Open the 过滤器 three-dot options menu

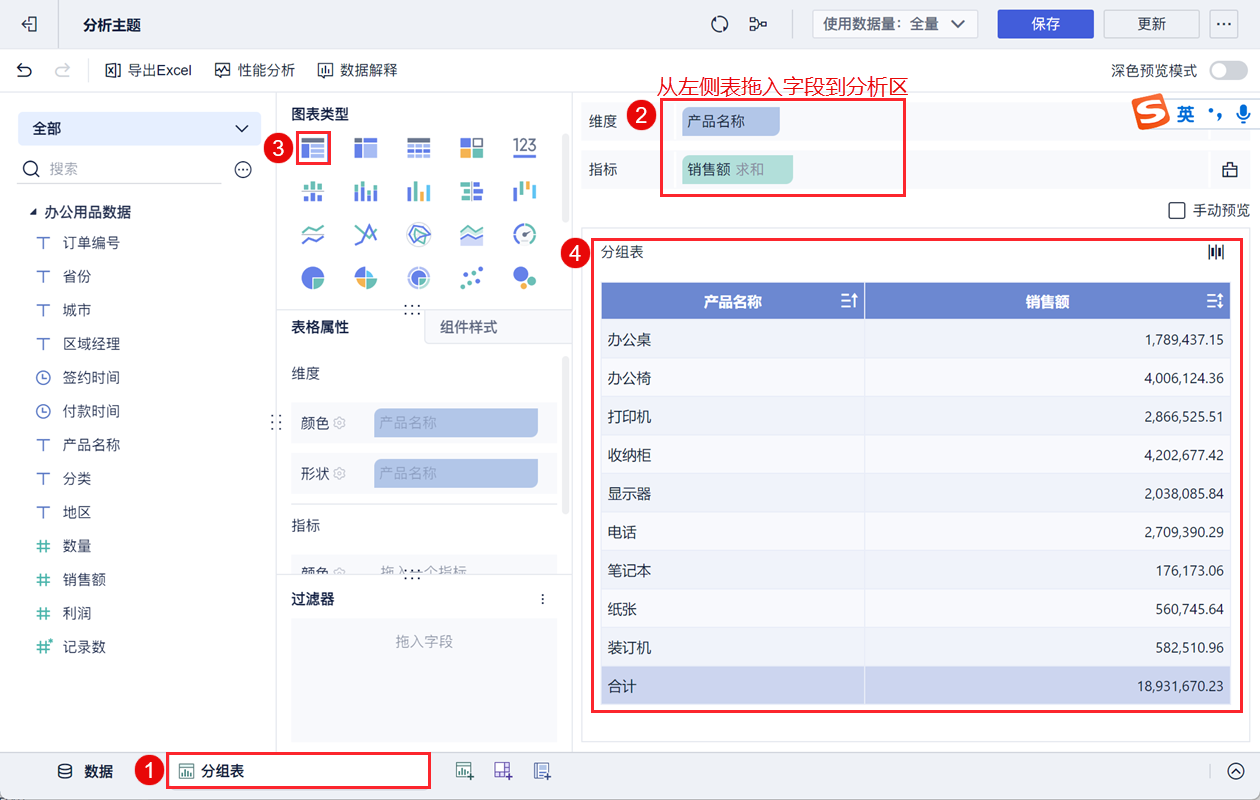543,599
